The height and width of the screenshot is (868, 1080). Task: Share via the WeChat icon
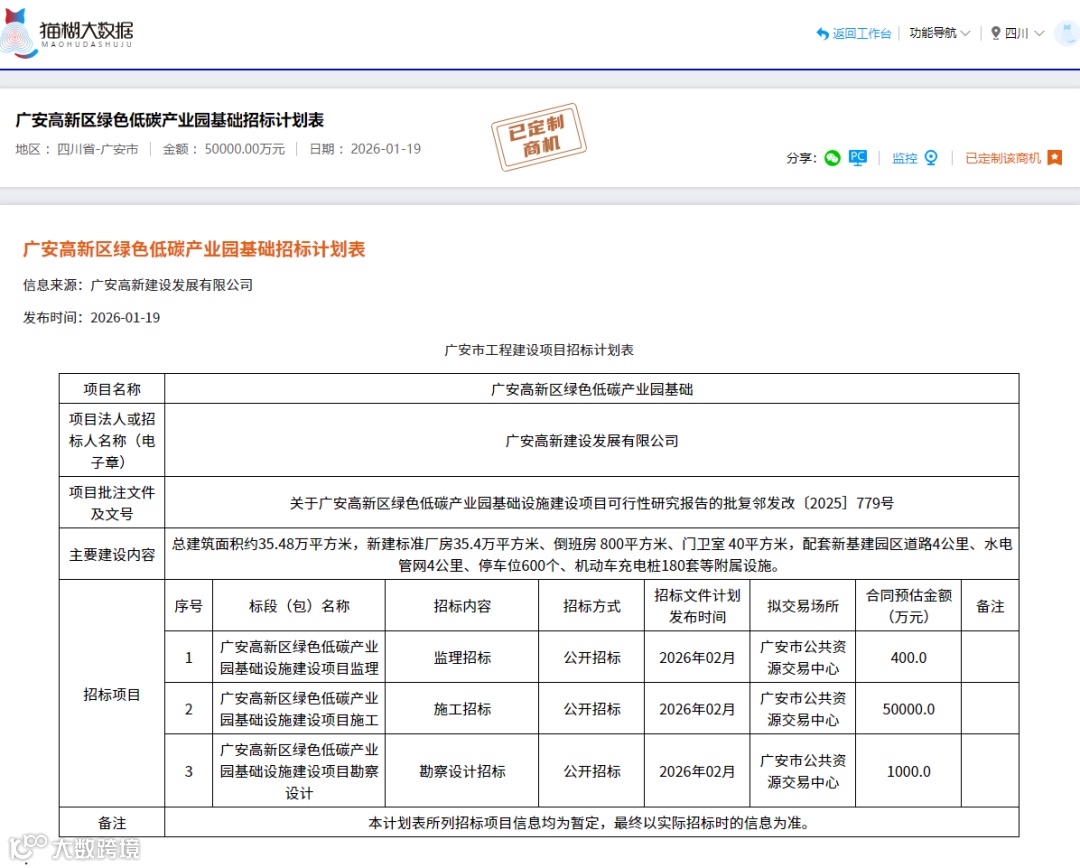832,158
